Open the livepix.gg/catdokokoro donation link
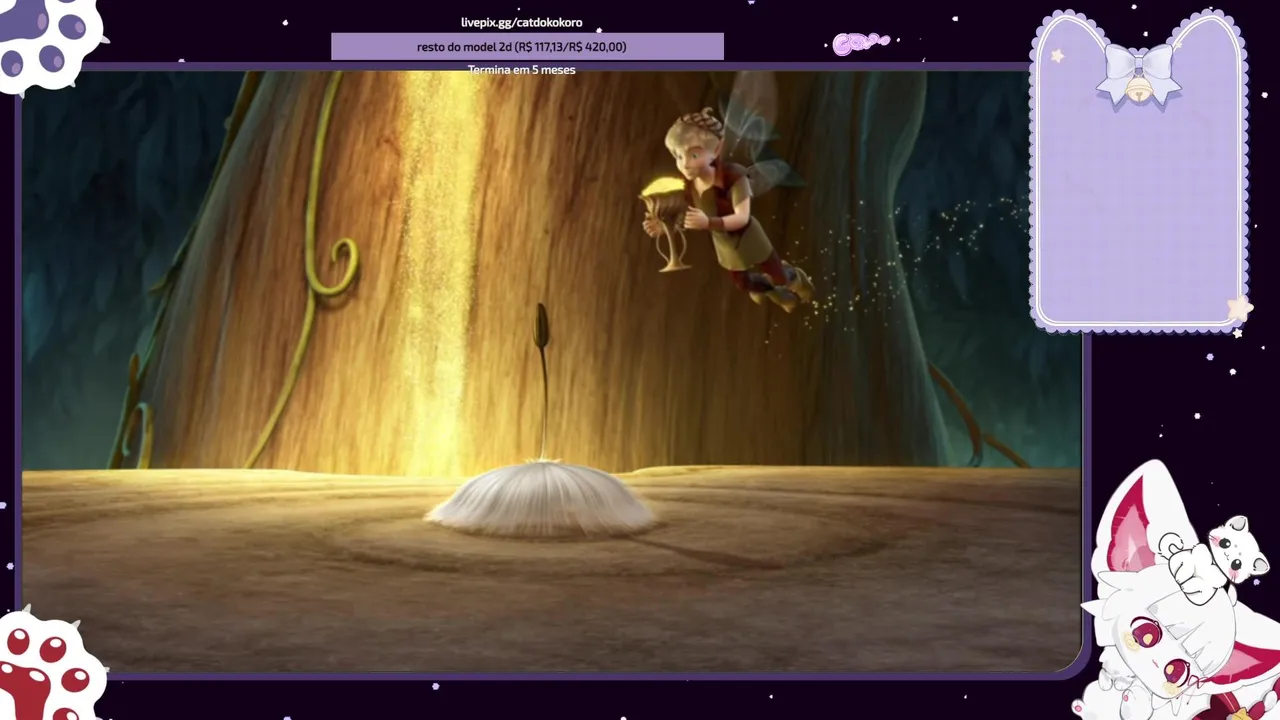The image size is (1280, 720). [x=521, y=22]
